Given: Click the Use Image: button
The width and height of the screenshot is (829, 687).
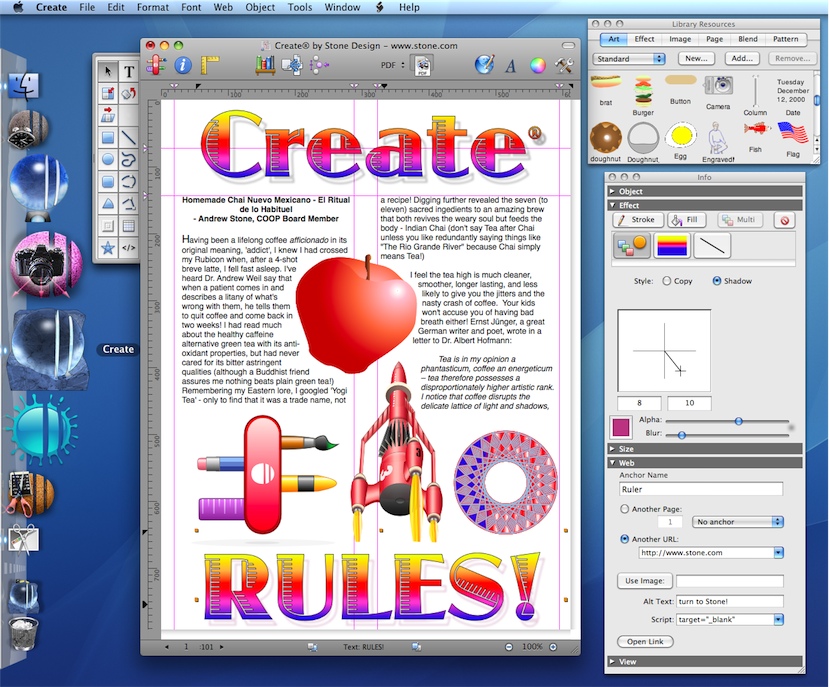Looking at the screenshot, I should click(x=644, y=581).
